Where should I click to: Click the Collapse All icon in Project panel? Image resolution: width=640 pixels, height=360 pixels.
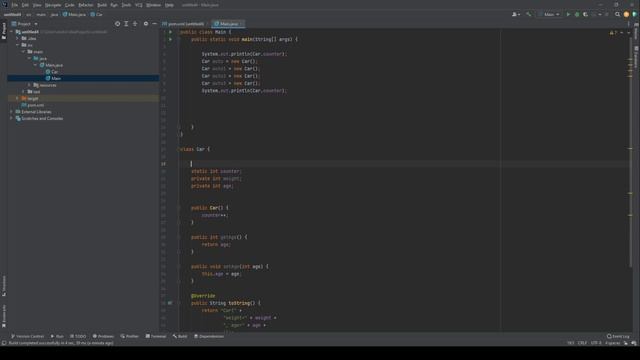click(135, 24)
